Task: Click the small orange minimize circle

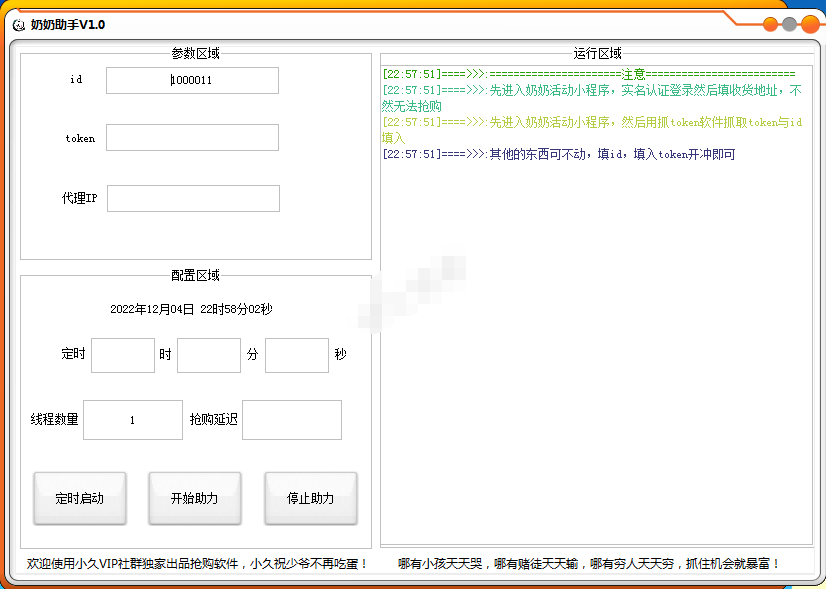Action: pos(771,25)
